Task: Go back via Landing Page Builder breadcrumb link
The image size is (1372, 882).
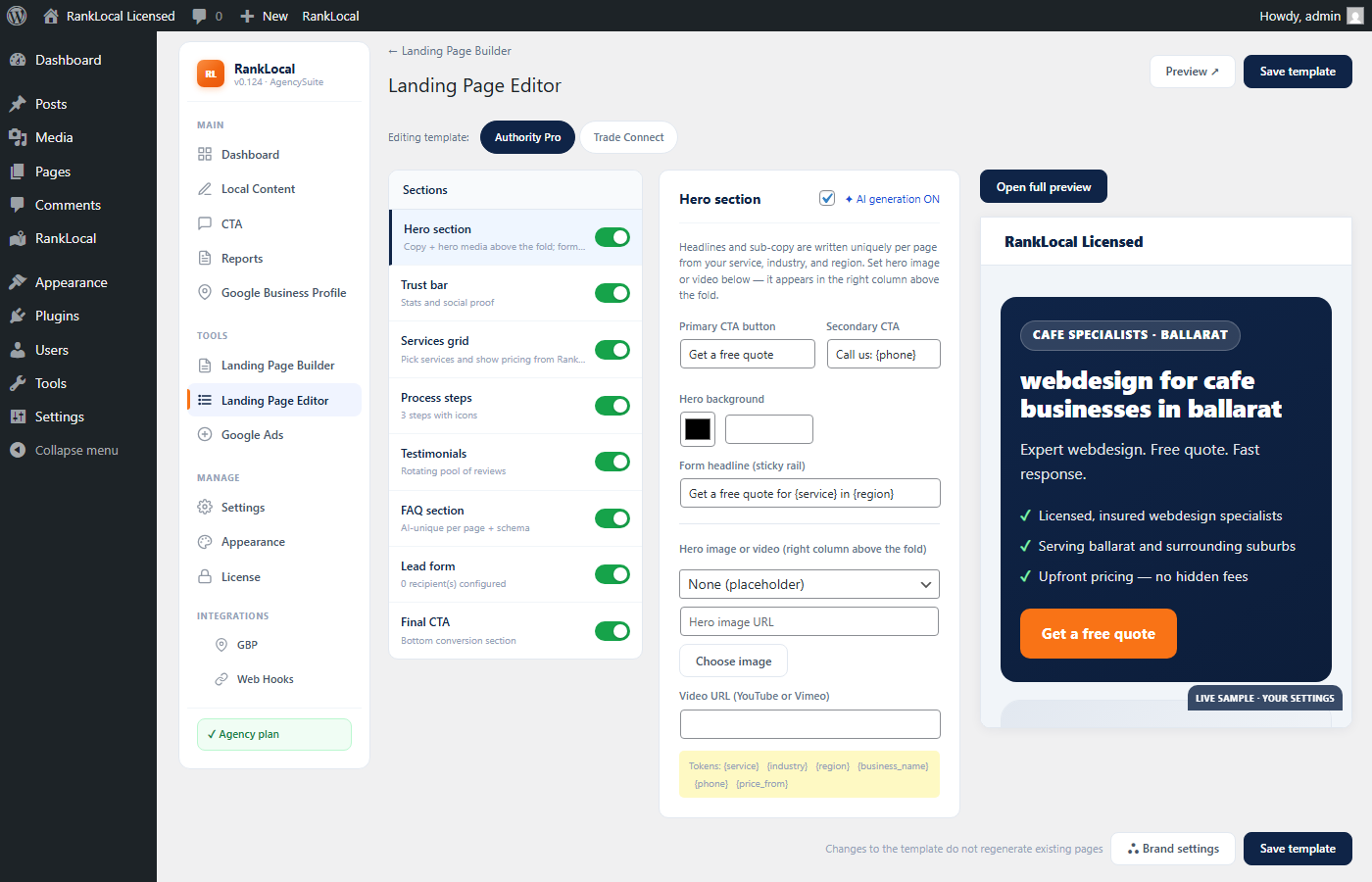Action: 450,51
